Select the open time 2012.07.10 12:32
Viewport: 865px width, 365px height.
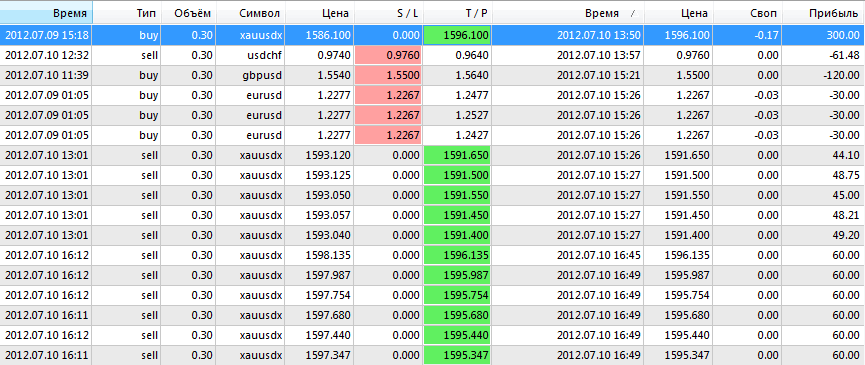[x=47, y=56]
